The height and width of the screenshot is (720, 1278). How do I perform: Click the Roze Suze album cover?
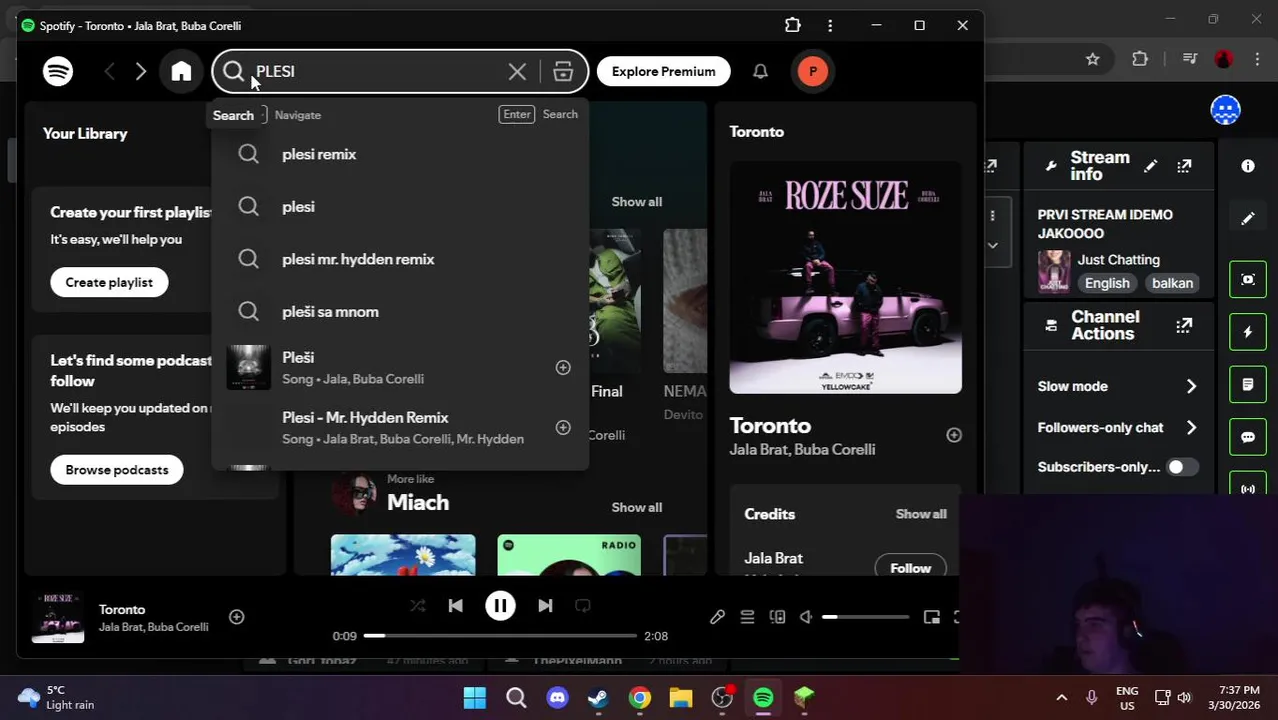845,278
